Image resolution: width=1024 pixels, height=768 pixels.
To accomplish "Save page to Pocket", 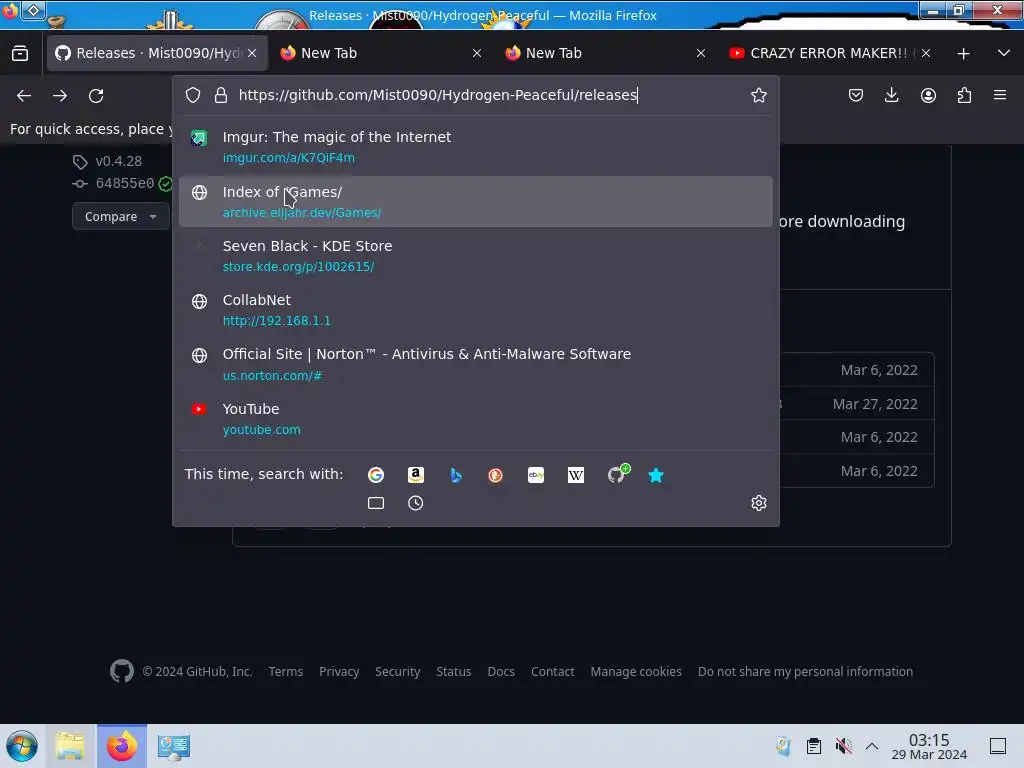I will point(856,95).
